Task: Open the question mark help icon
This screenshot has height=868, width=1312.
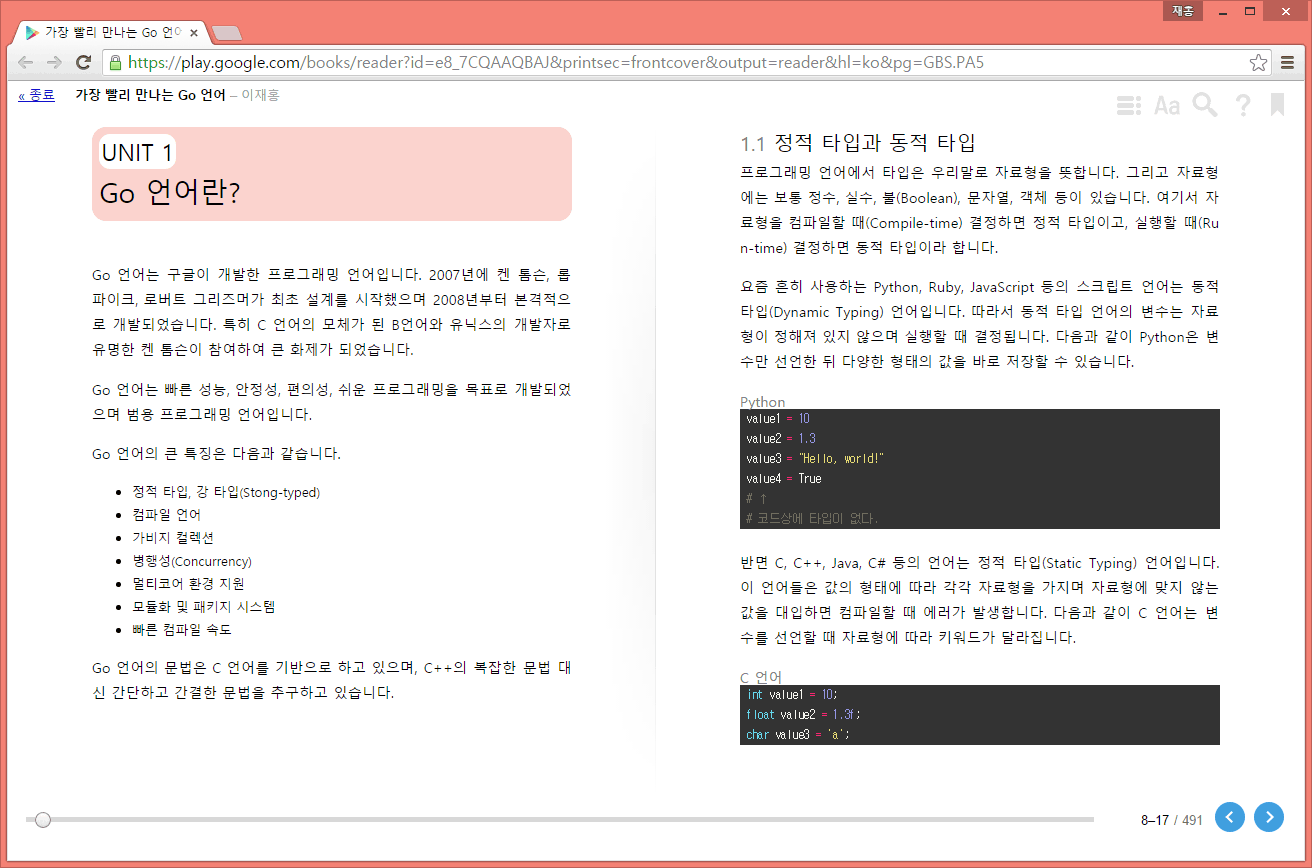Action: pyautogui.click(x=1242, y=105)
